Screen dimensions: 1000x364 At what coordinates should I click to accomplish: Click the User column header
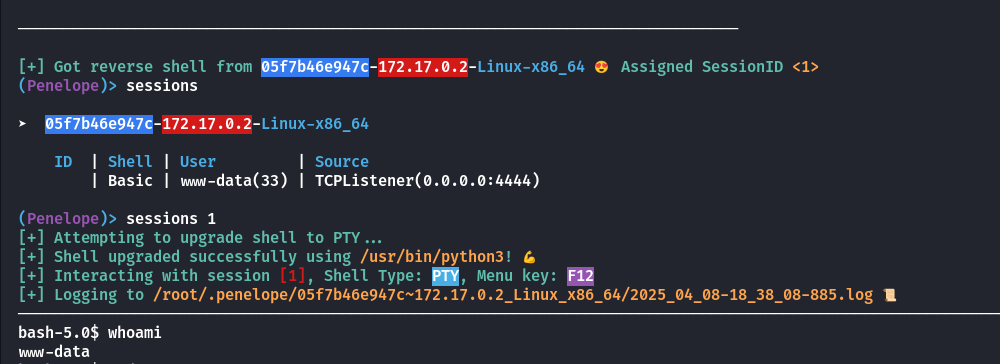pos(198,162)
